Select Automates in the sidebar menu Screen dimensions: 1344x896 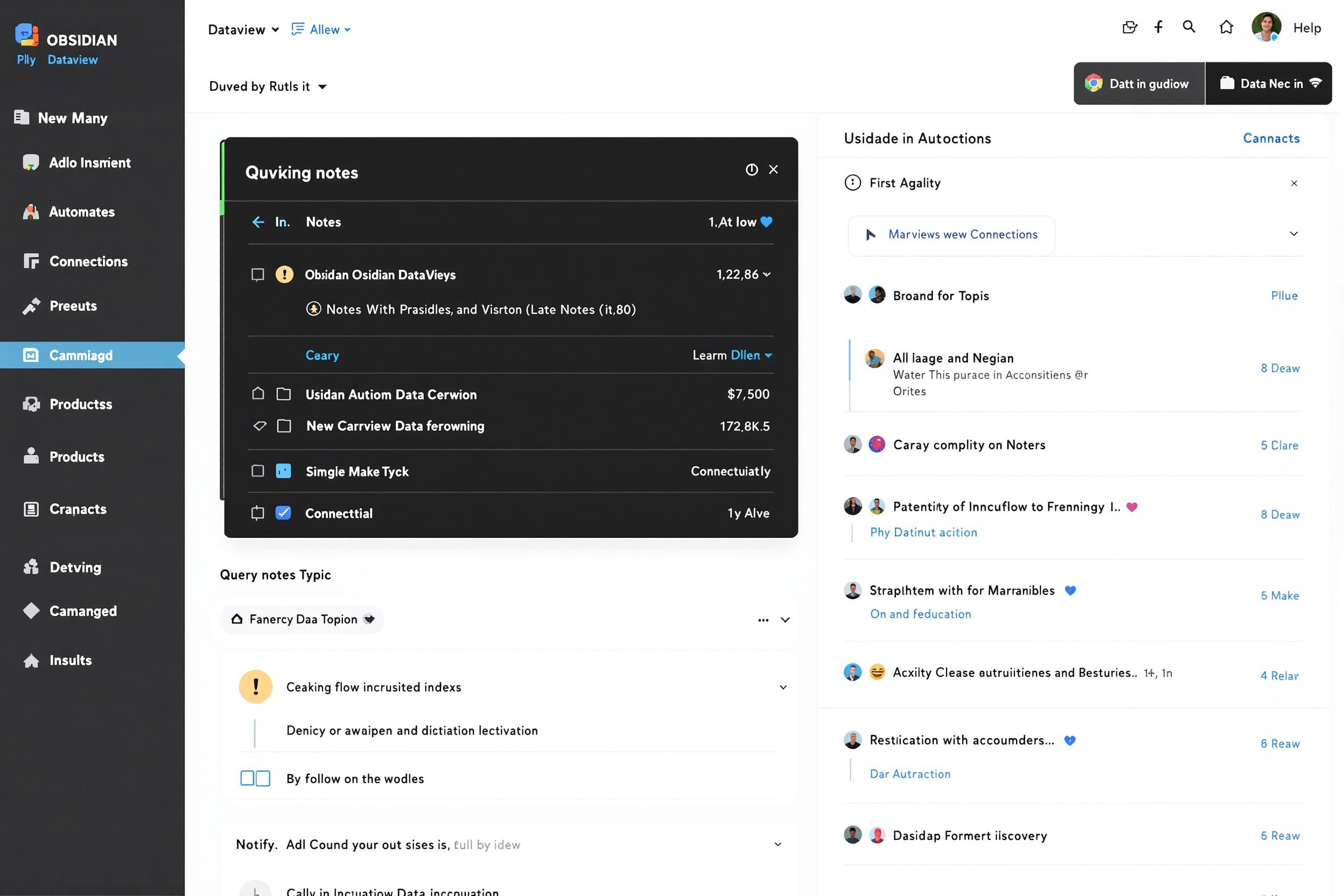point(82,212)
